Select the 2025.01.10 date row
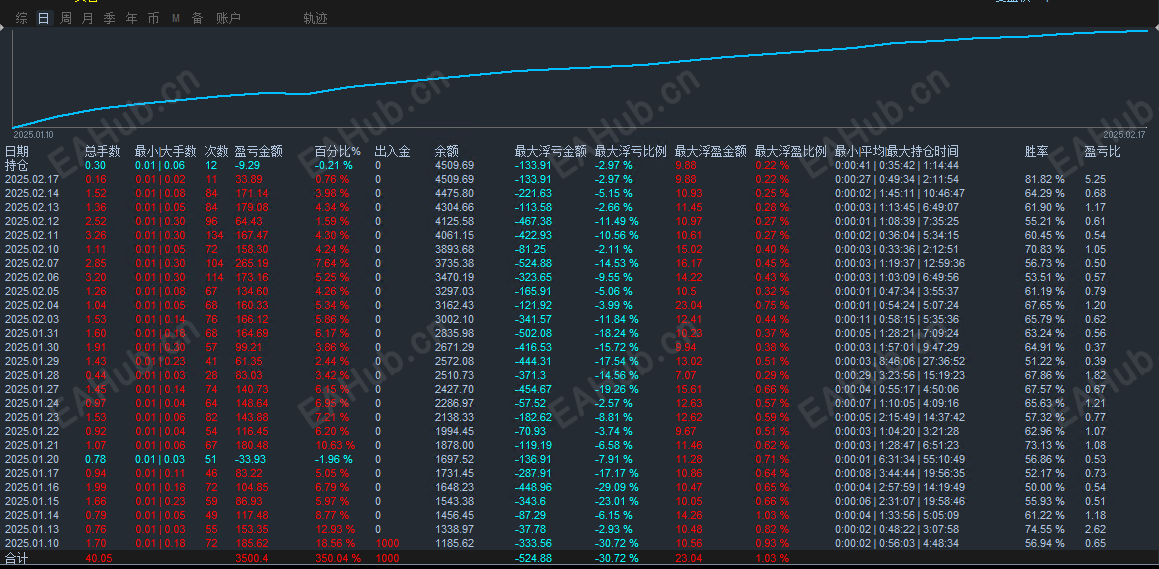The width and height of the screenshot is (1159, 569). pyautogui.click(x=580, y=543)
